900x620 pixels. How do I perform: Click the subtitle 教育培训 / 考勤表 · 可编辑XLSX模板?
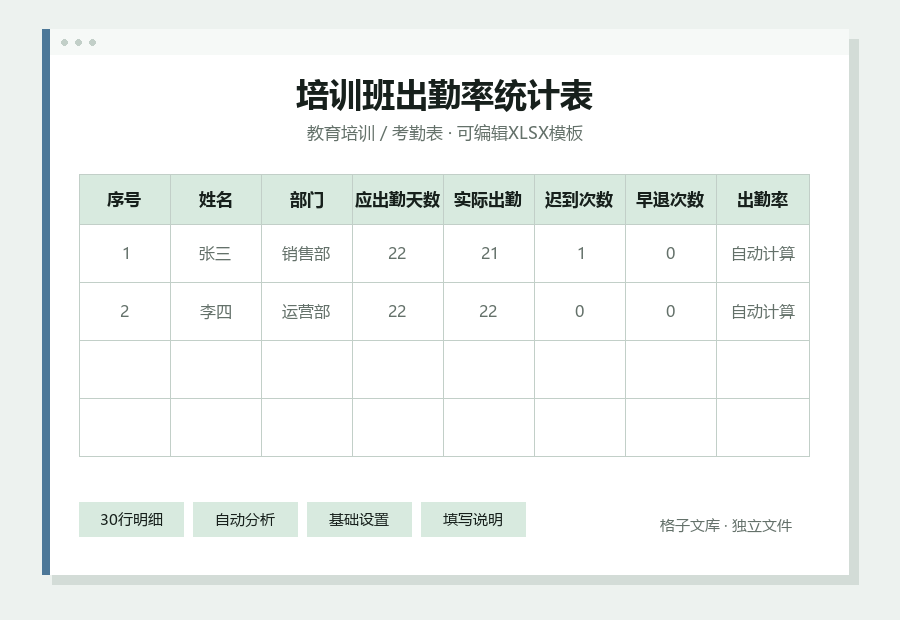point(445,133)
